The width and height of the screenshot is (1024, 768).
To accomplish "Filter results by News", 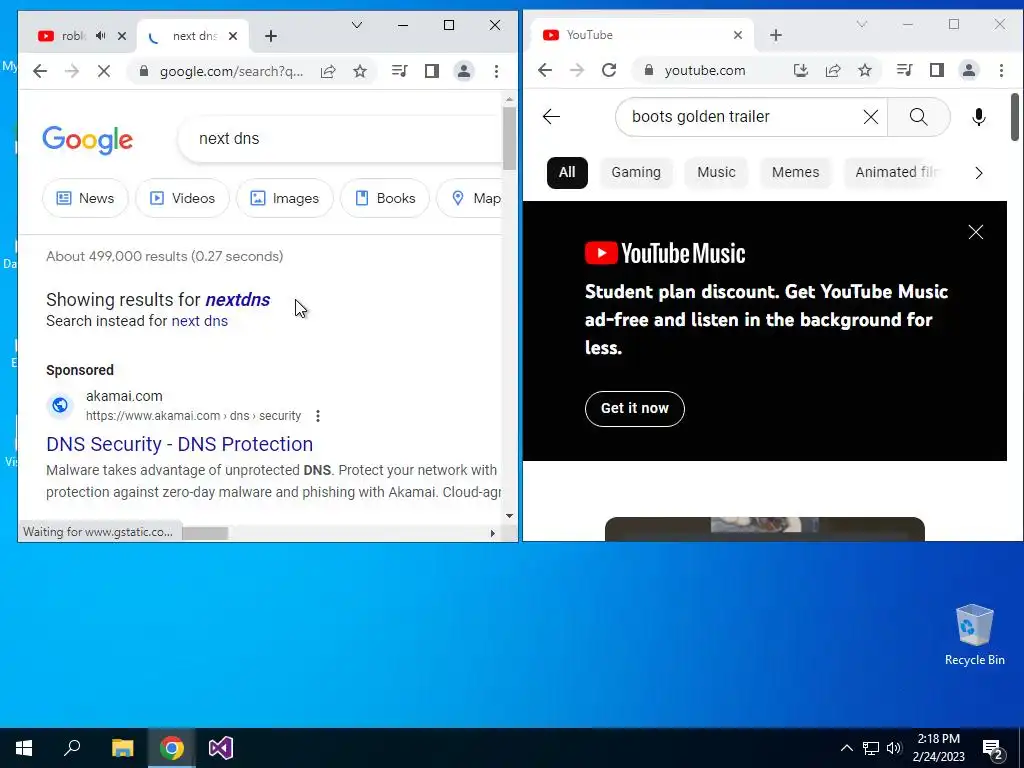I will 85,198.
